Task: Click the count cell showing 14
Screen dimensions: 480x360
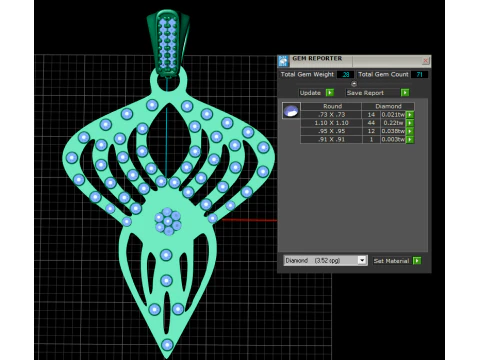Action: click(371, 115)
